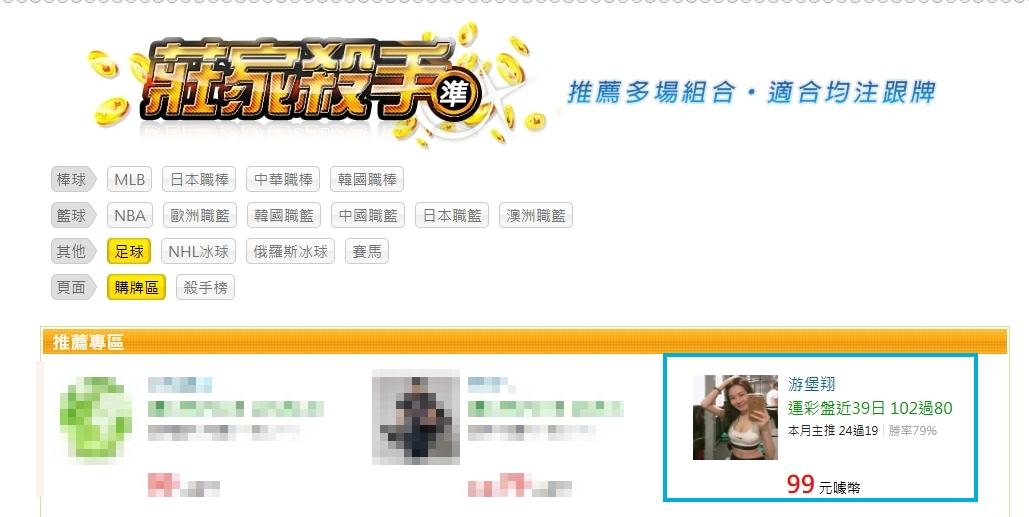1029x517 pixels.
Task: Select the 澳洲職籃 filter
Action: tap(536, 215)
